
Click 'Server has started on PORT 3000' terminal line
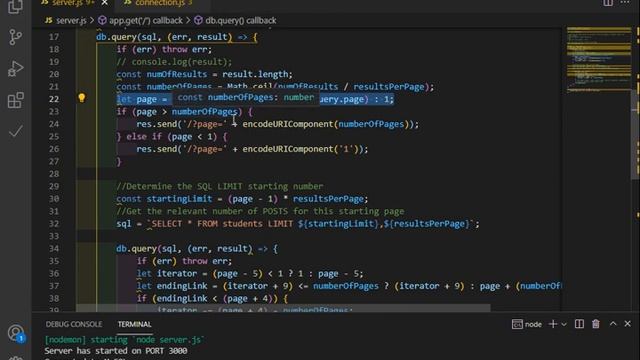(116, 351)
